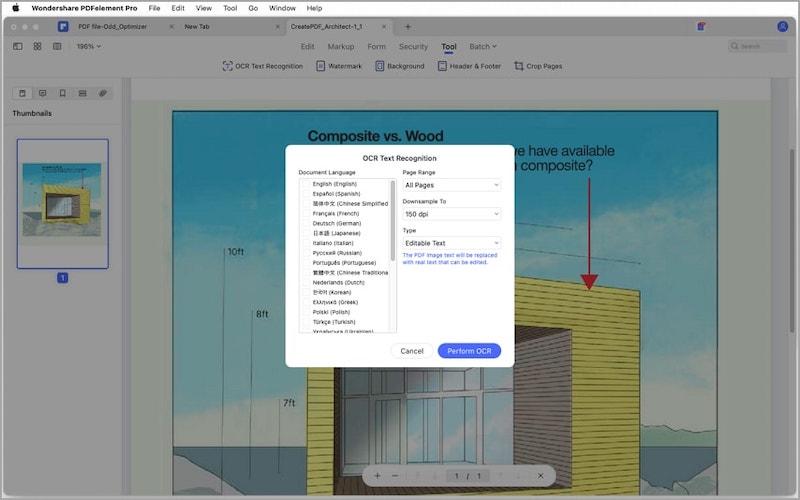The image size is (800, 500).
Task: Check the Japanese language box
Action: (x=306, y=233)
